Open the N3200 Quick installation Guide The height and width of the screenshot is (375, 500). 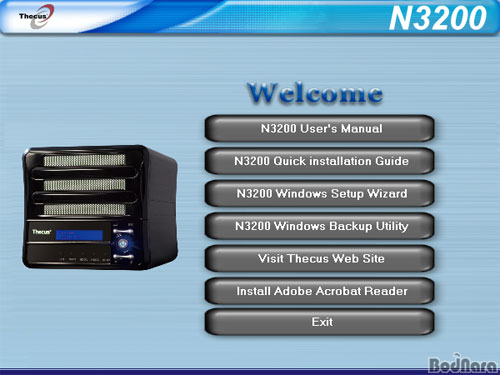click(319, 161)
